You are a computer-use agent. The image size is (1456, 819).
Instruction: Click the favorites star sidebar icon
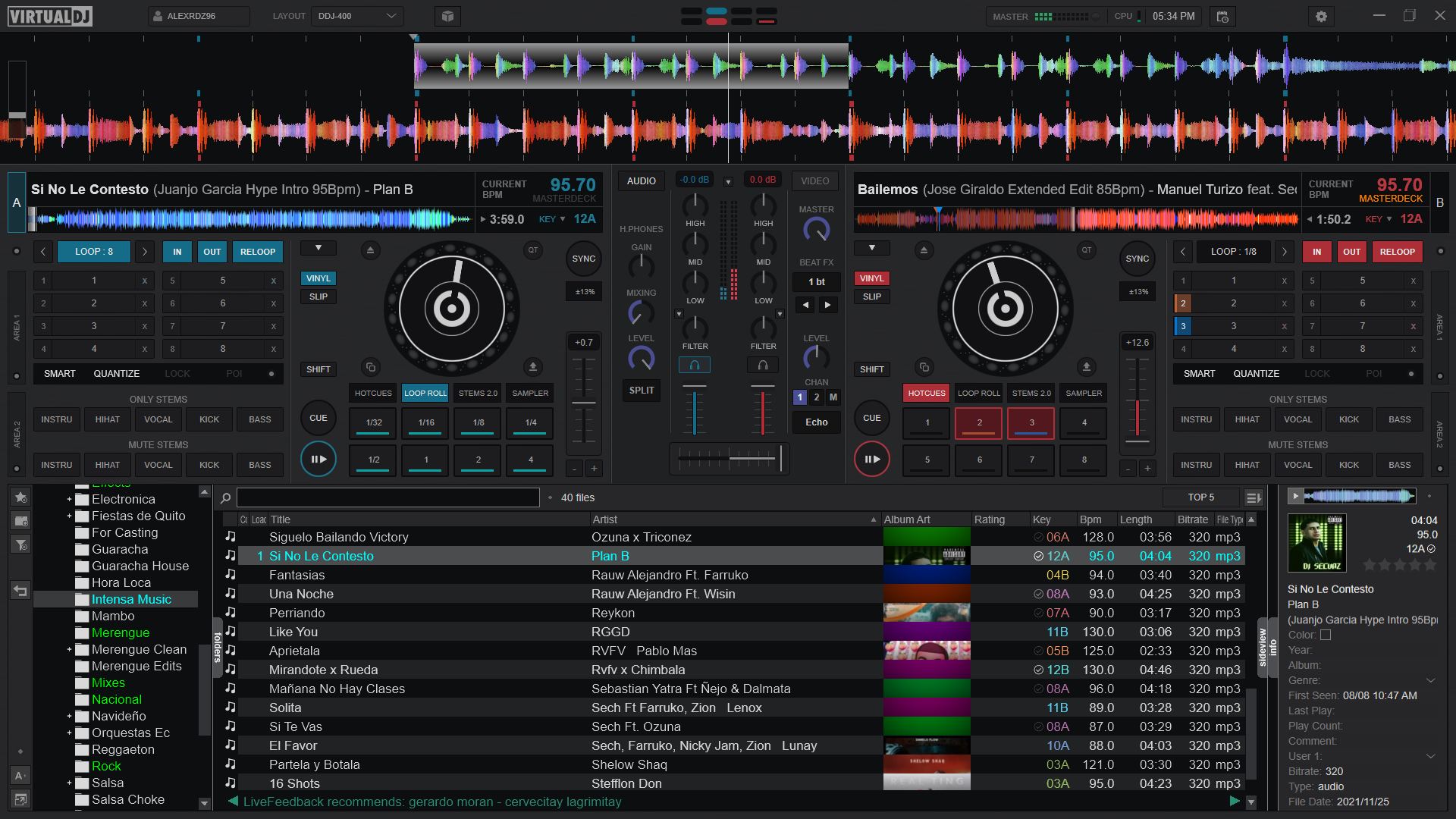20,497
